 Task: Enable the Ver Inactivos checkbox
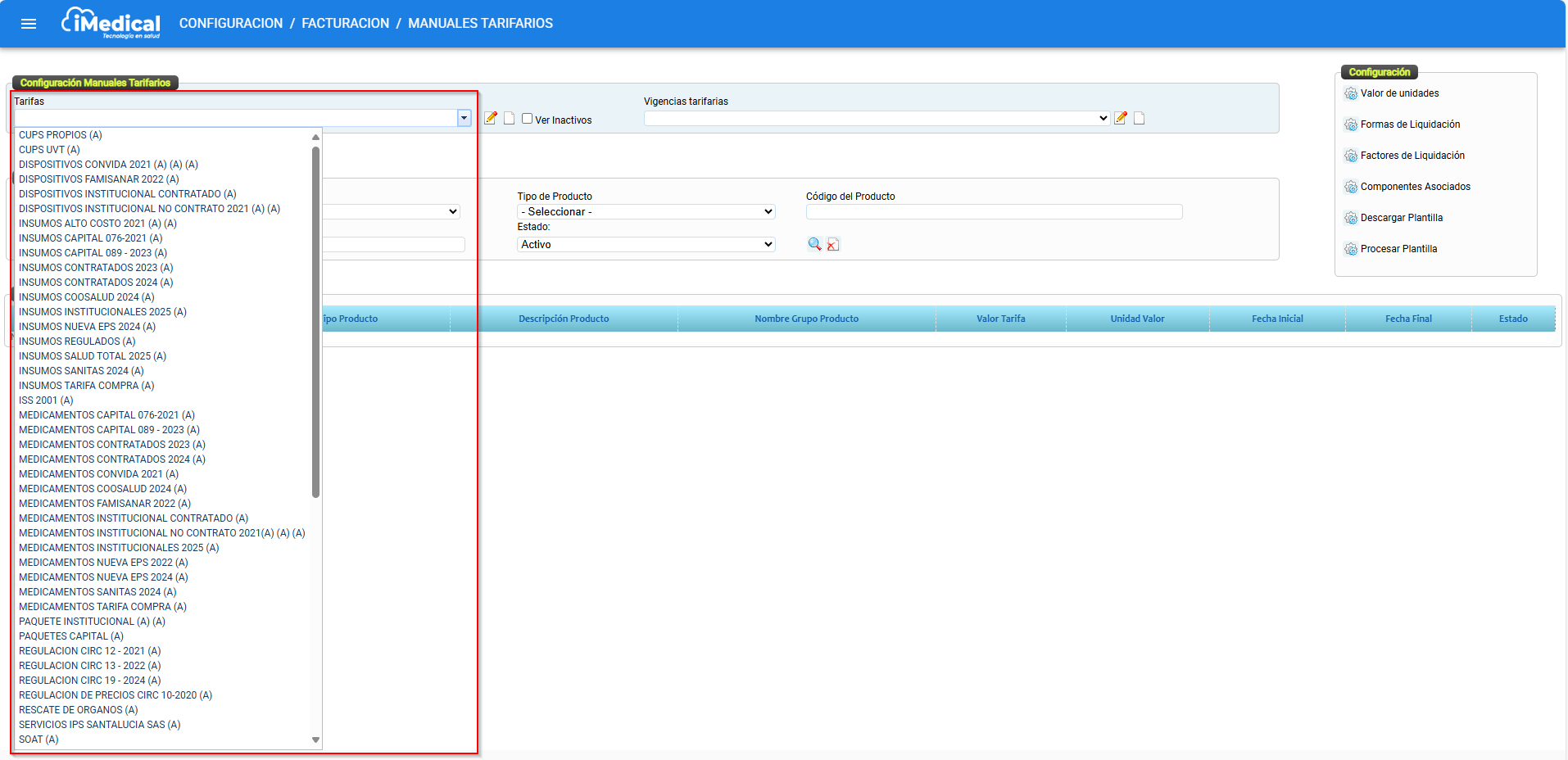click(x=528, y=119)
